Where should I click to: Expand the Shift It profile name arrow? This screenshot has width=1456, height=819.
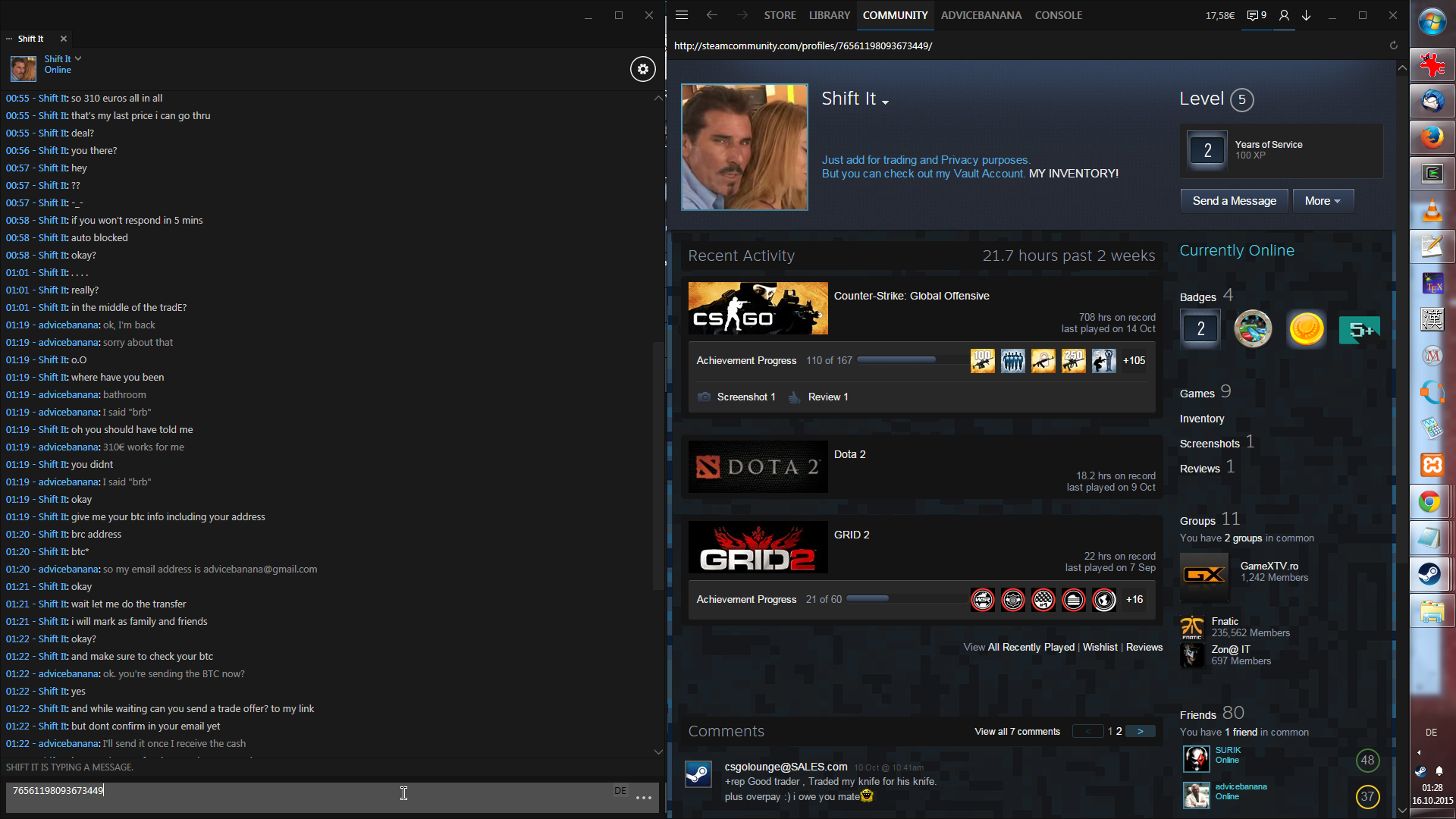click(x=885, y=102)
